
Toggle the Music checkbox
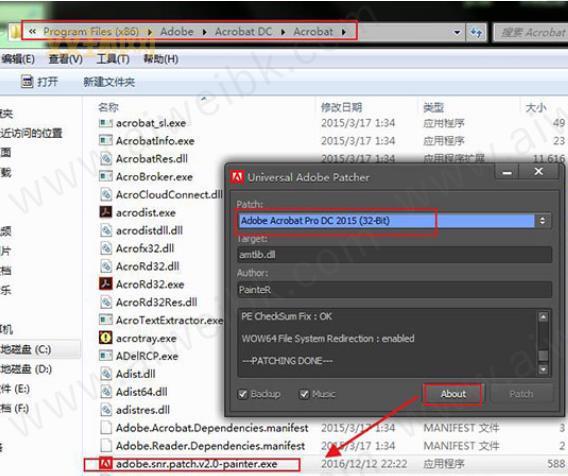click(x=304, y=394)
